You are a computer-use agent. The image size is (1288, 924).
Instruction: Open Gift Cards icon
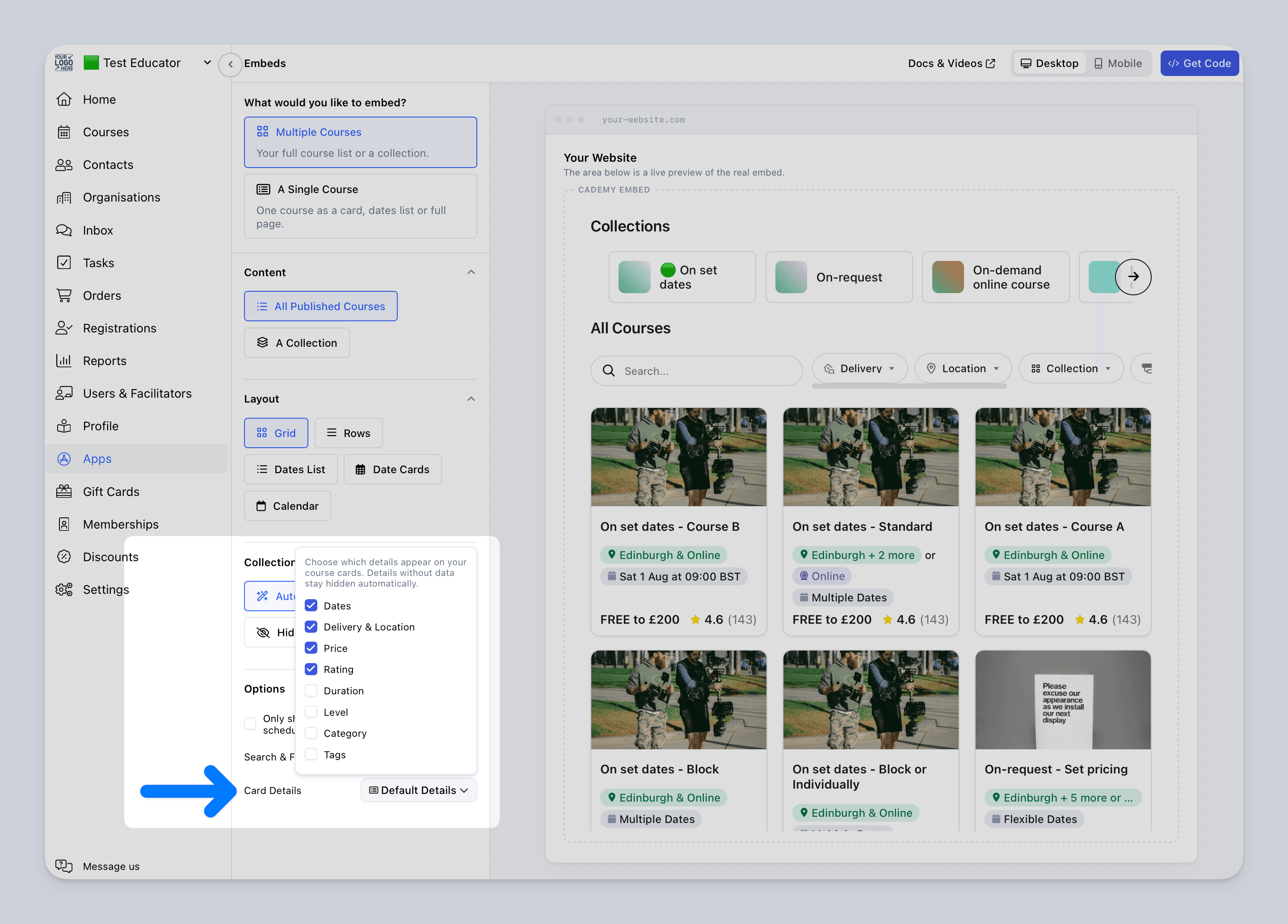pos(63,491)
